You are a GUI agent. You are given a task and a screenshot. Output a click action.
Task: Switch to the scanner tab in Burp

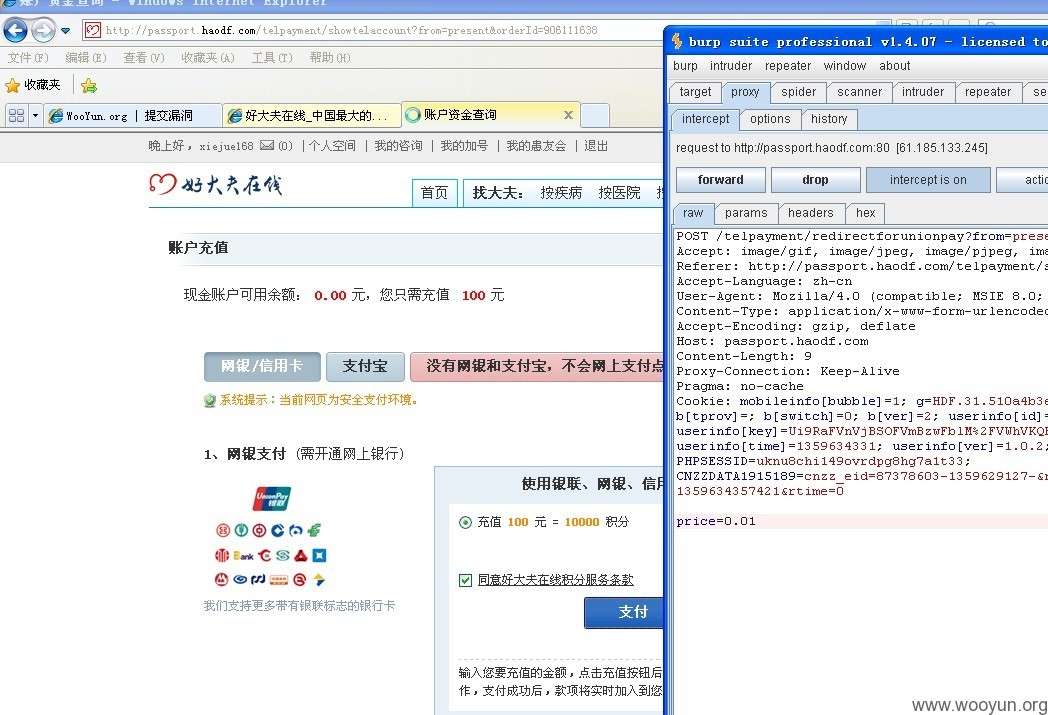(860, 92)
